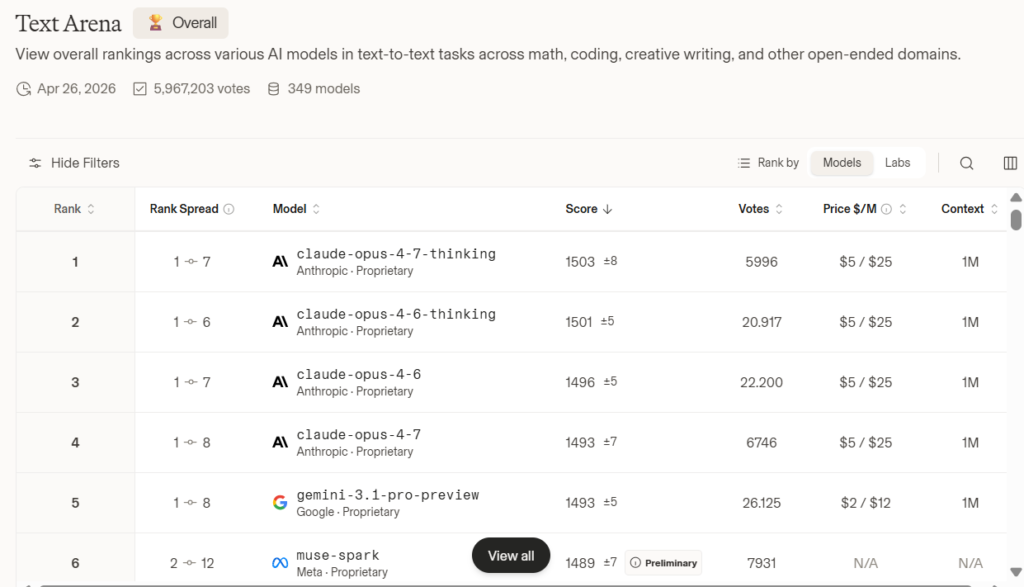Click Anthropic logo beside claude-opus-4-6

tap(280, 382)
